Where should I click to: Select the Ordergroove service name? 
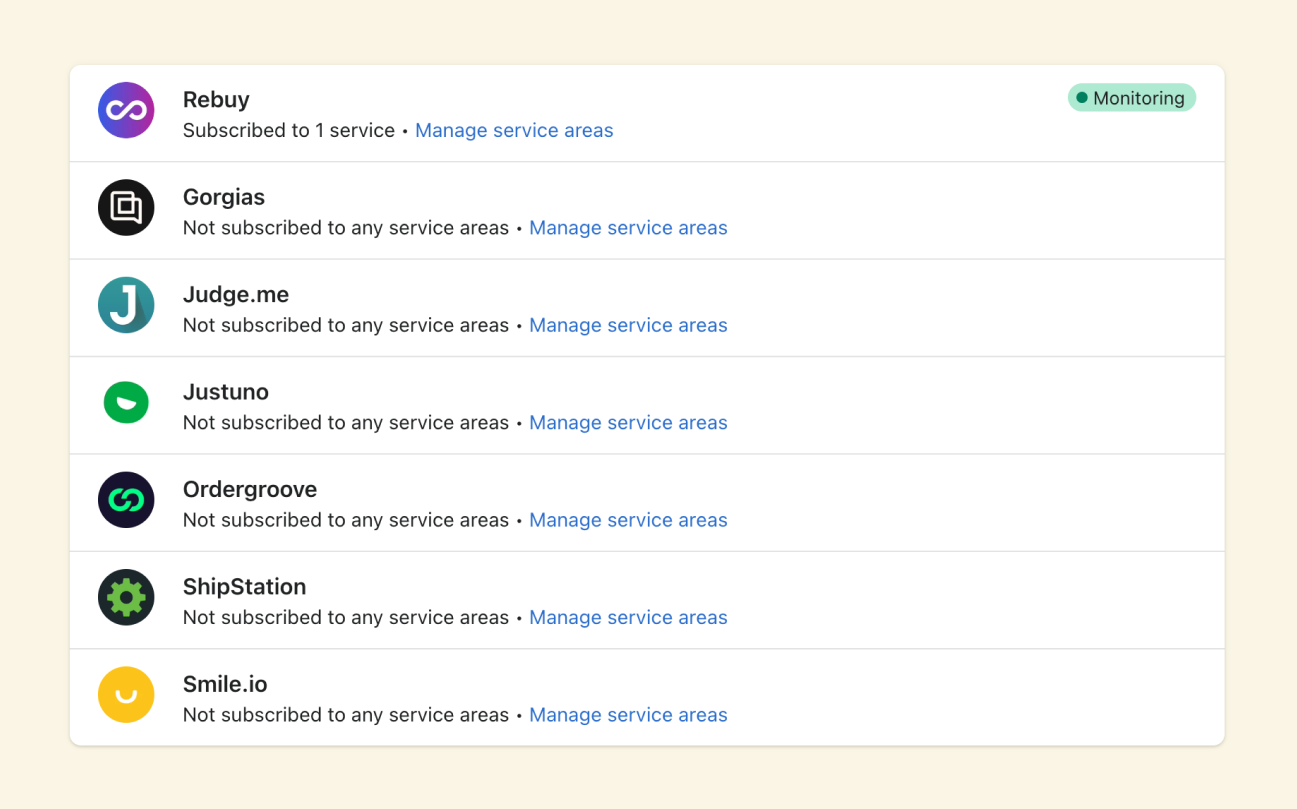point(250,489)
